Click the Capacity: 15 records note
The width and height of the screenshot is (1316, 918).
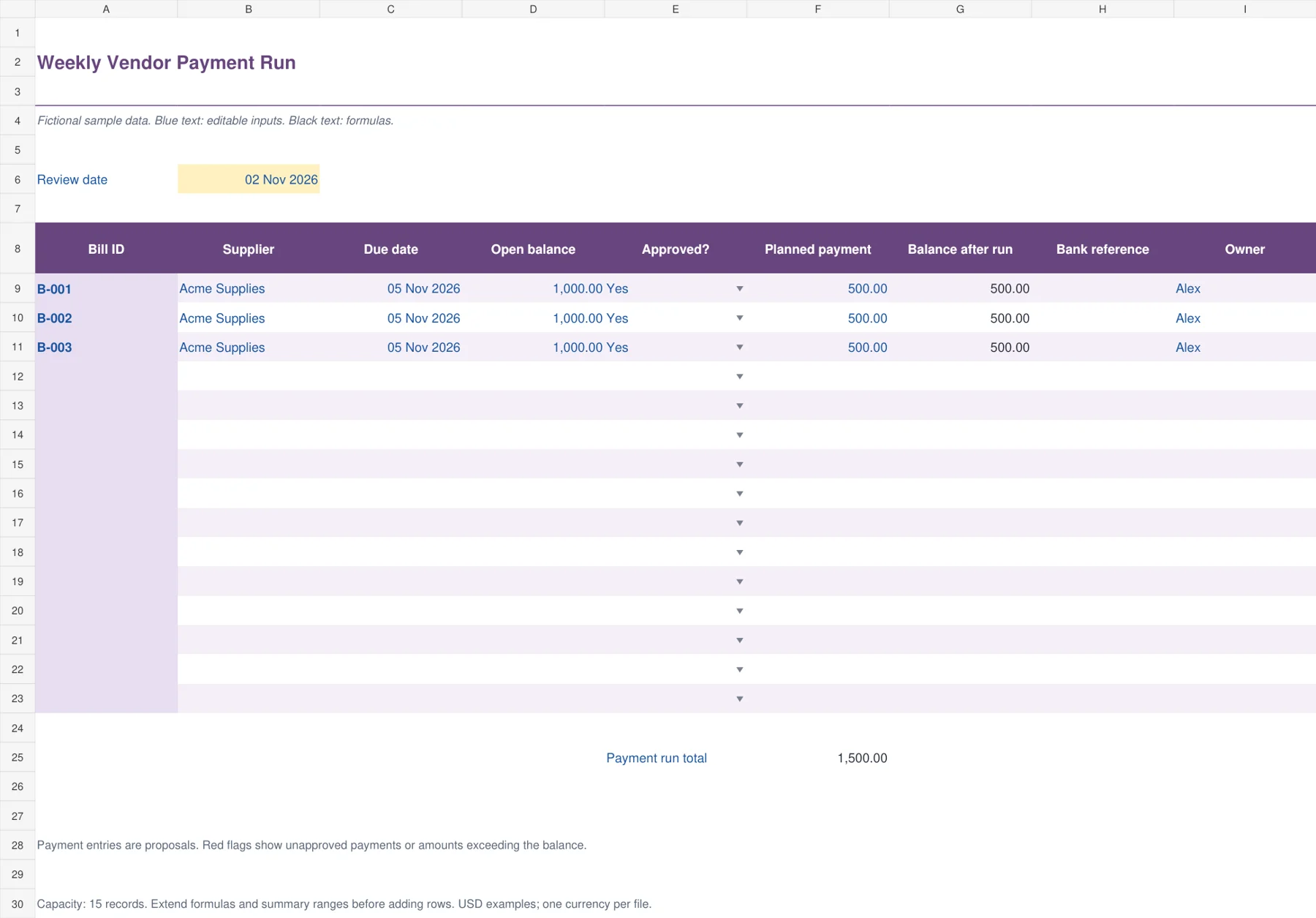click(x=344, y=904)
